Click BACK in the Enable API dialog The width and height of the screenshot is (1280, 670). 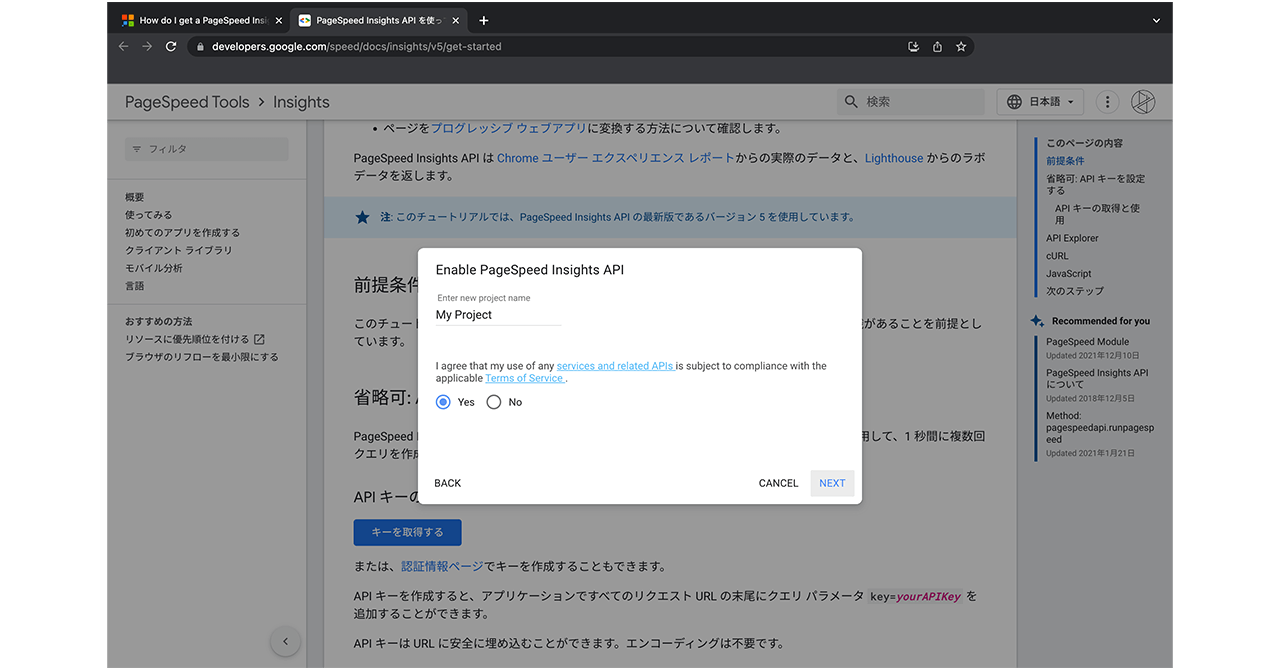(x=448, y=483)
